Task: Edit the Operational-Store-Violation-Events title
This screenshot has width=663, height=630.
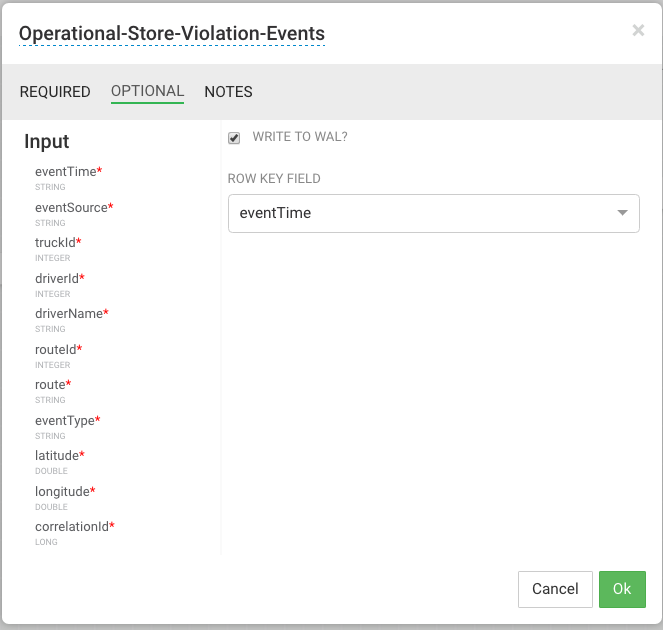Action: tap(172, 33)
